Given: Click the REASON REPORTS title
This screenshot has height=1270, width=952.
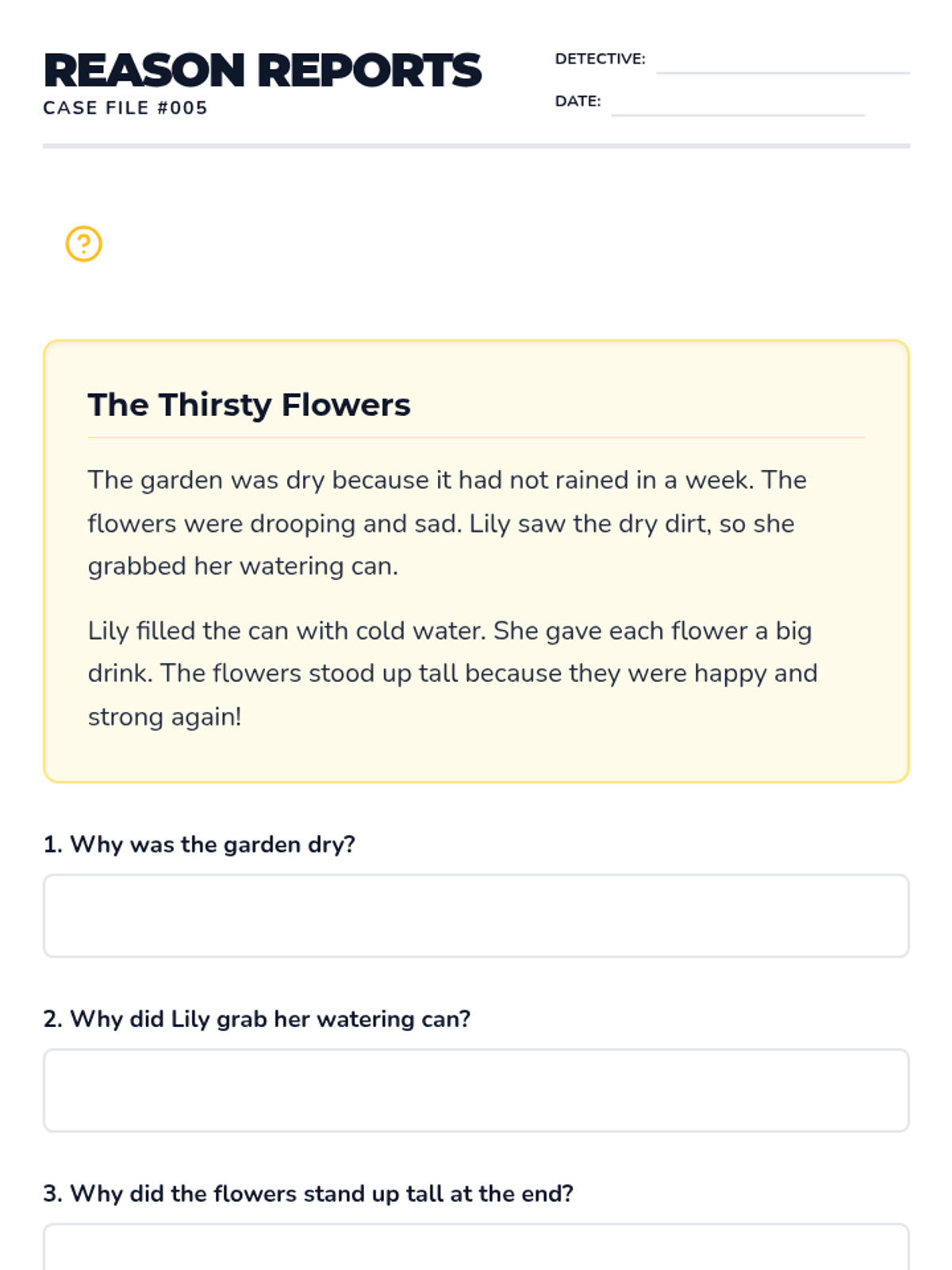Looking at the screenshot, I should click(x=263, y=71).
